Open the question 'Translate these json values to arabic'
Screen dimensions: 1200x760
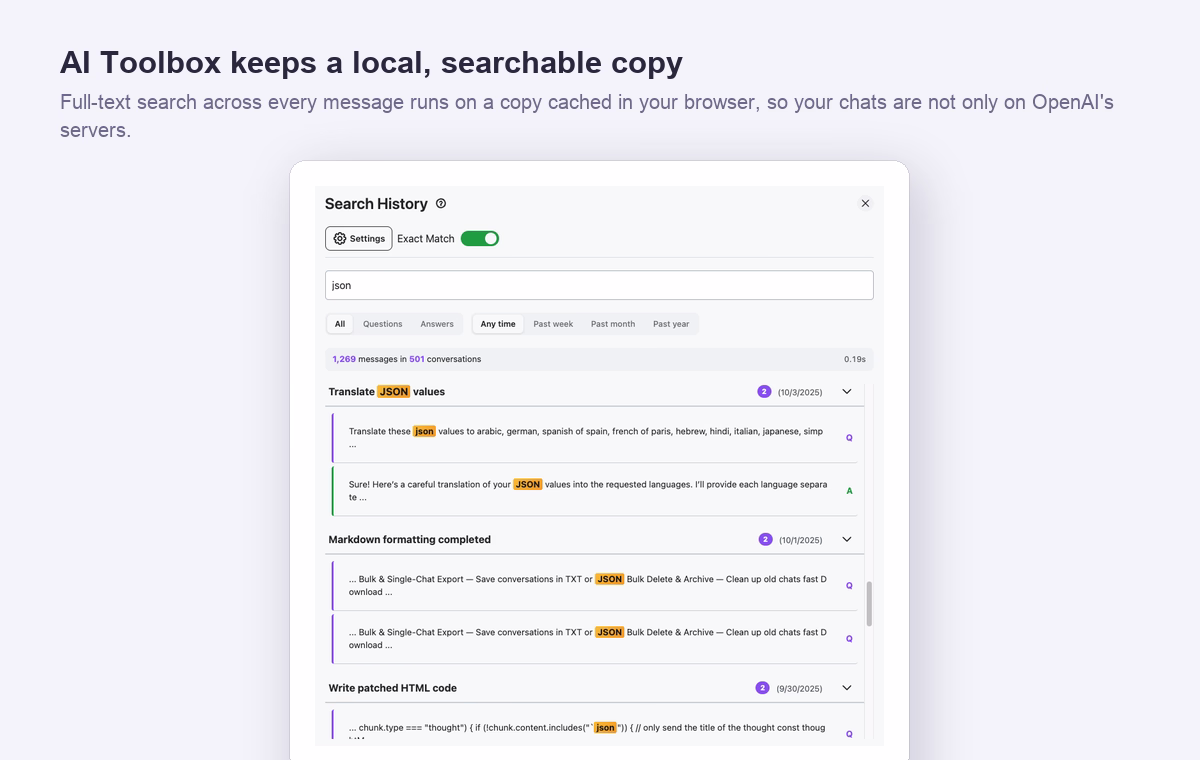pos(595,437)
